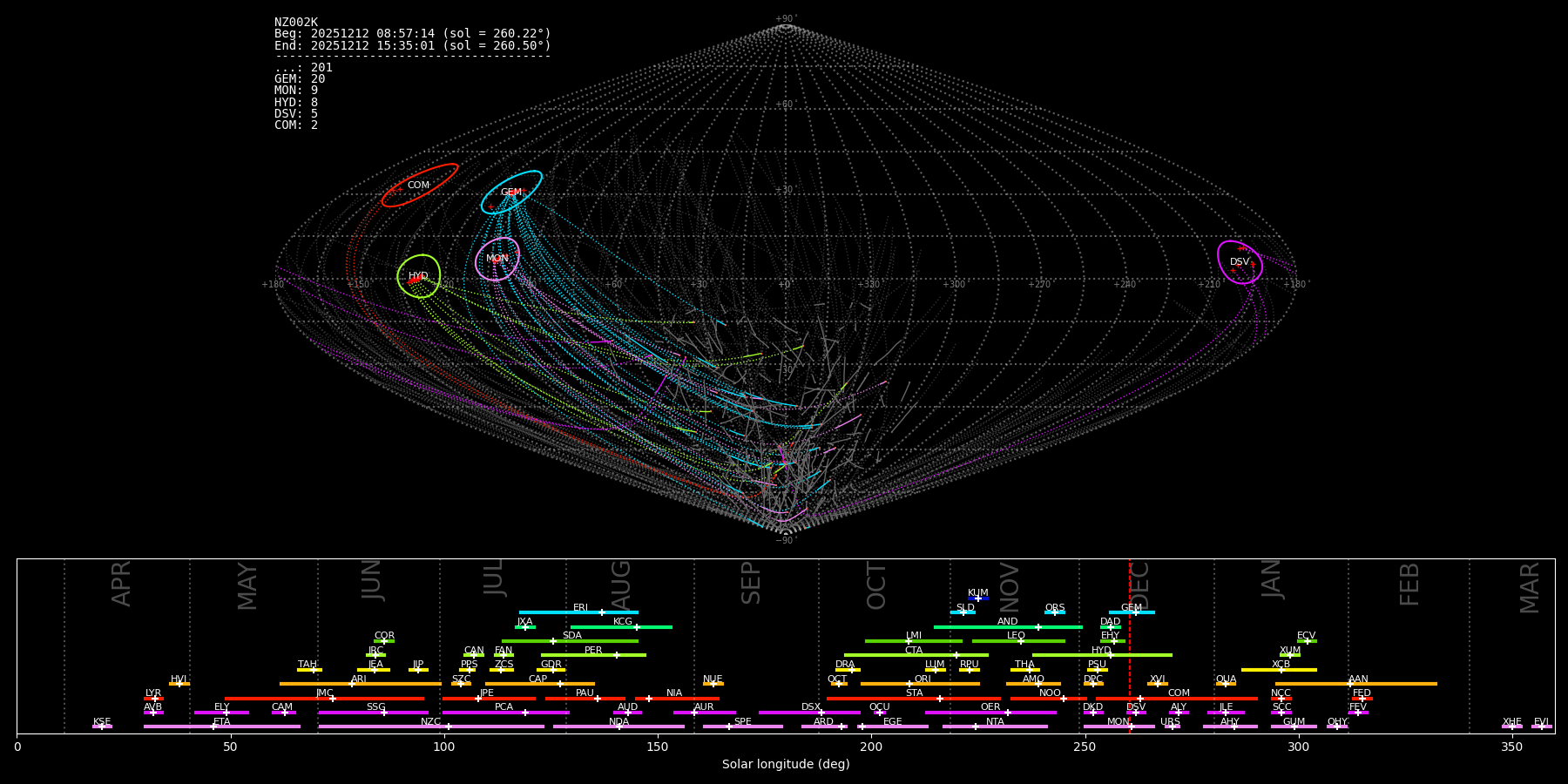Click the 'MON: 9' count line
This screenshot has height=784, width=1568.
click(296, 91)
